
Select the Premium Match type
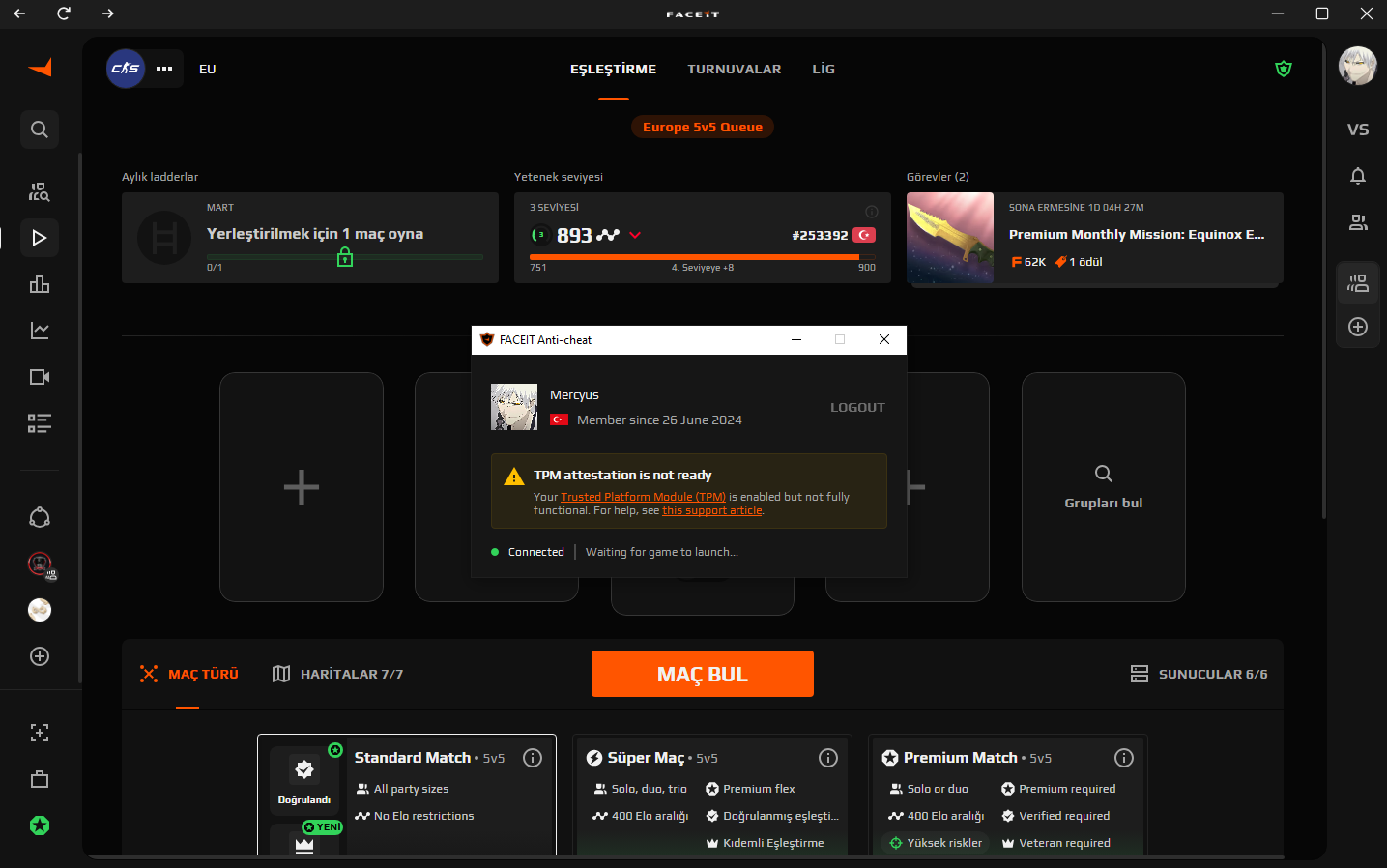coord(1008,795)
